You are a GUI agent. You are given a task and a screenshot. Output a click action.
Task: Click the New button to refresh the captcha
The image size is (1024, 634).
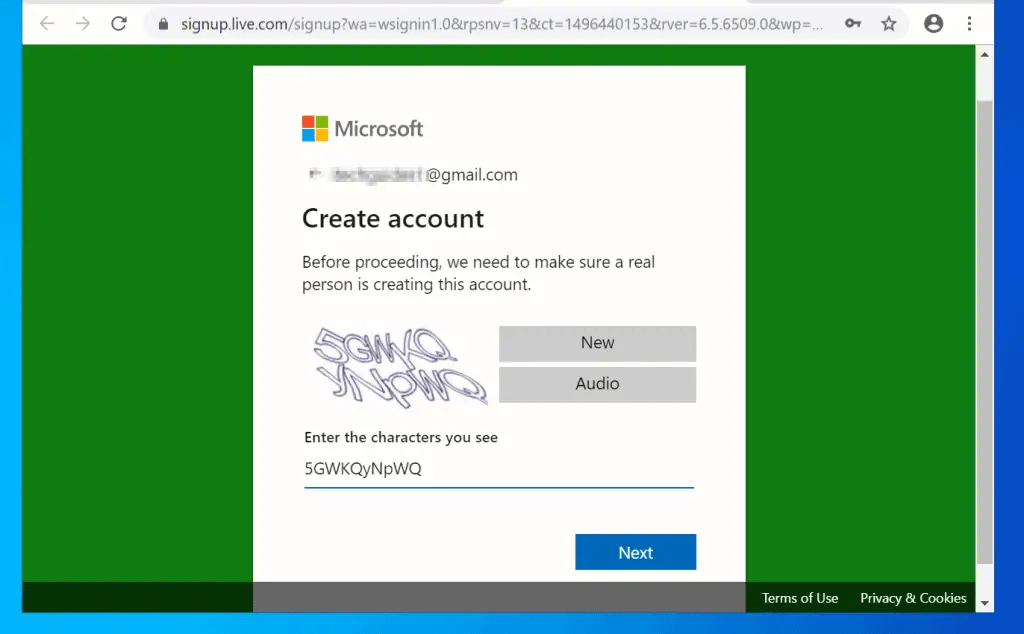(x=597, y=343)
